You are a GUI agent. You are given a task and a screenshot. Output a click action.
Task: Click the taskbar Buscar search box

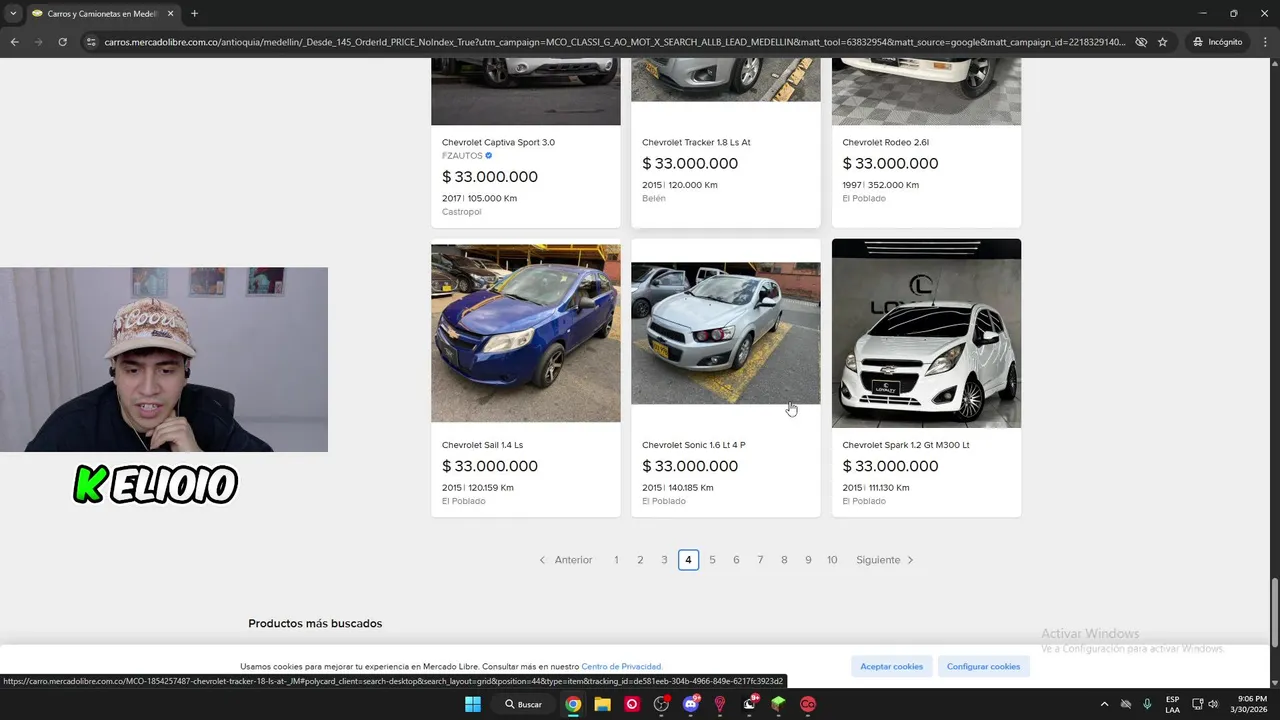coord(524,704)
